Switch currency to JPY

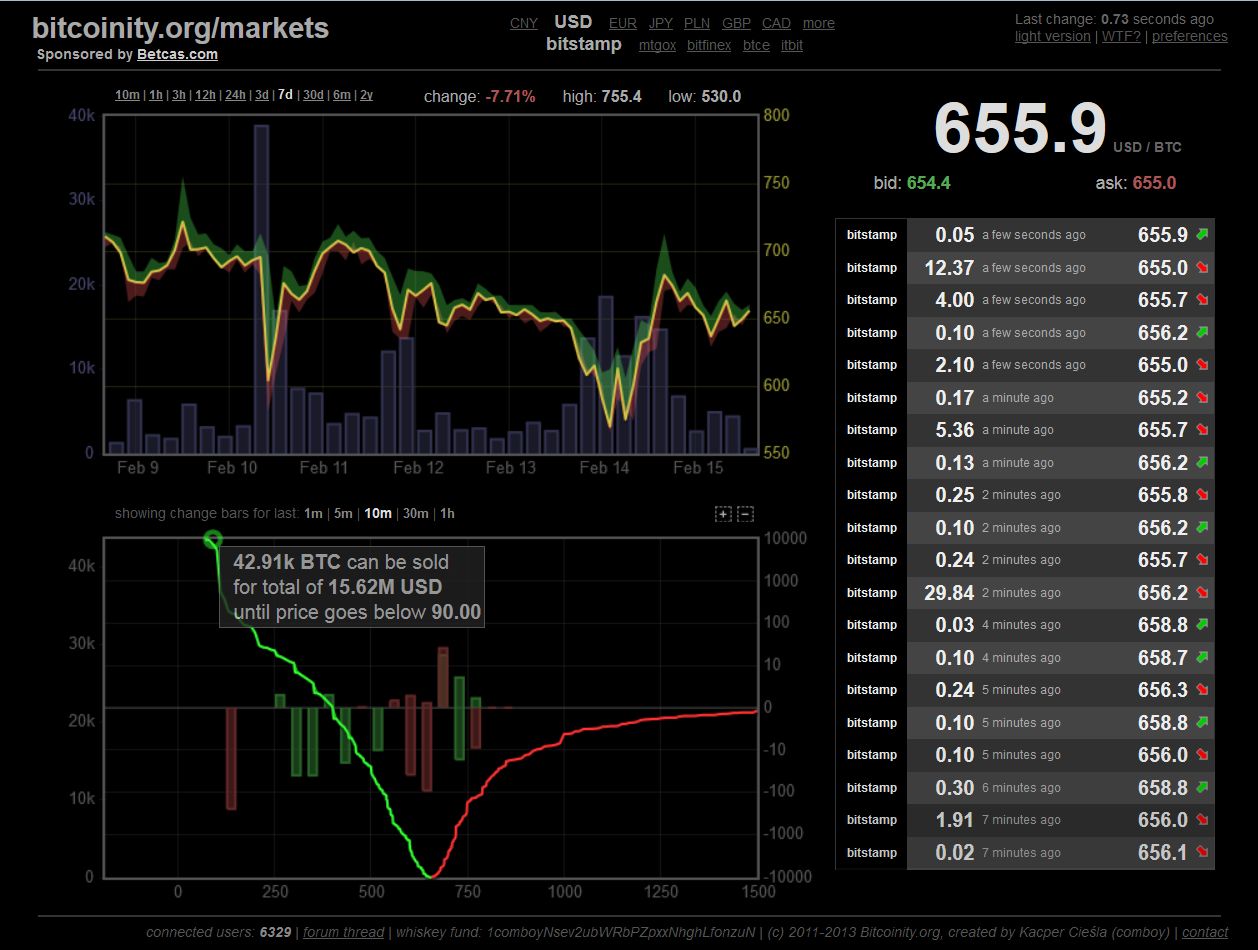(660, 23)
